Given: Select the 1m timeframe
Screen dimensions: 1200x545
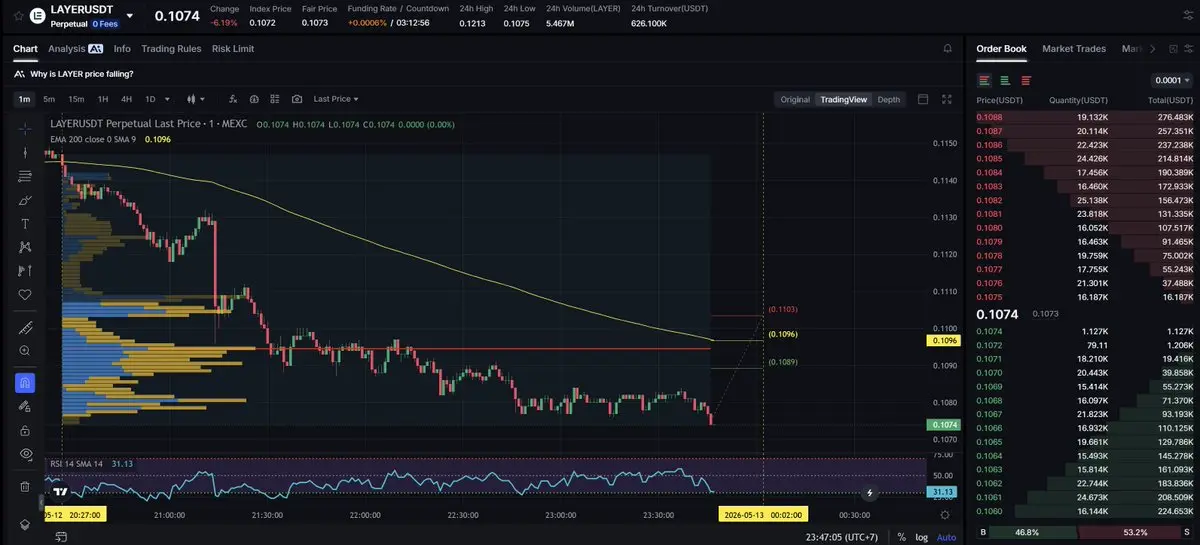Looking at the screenshot, I should tap(25, 99).
